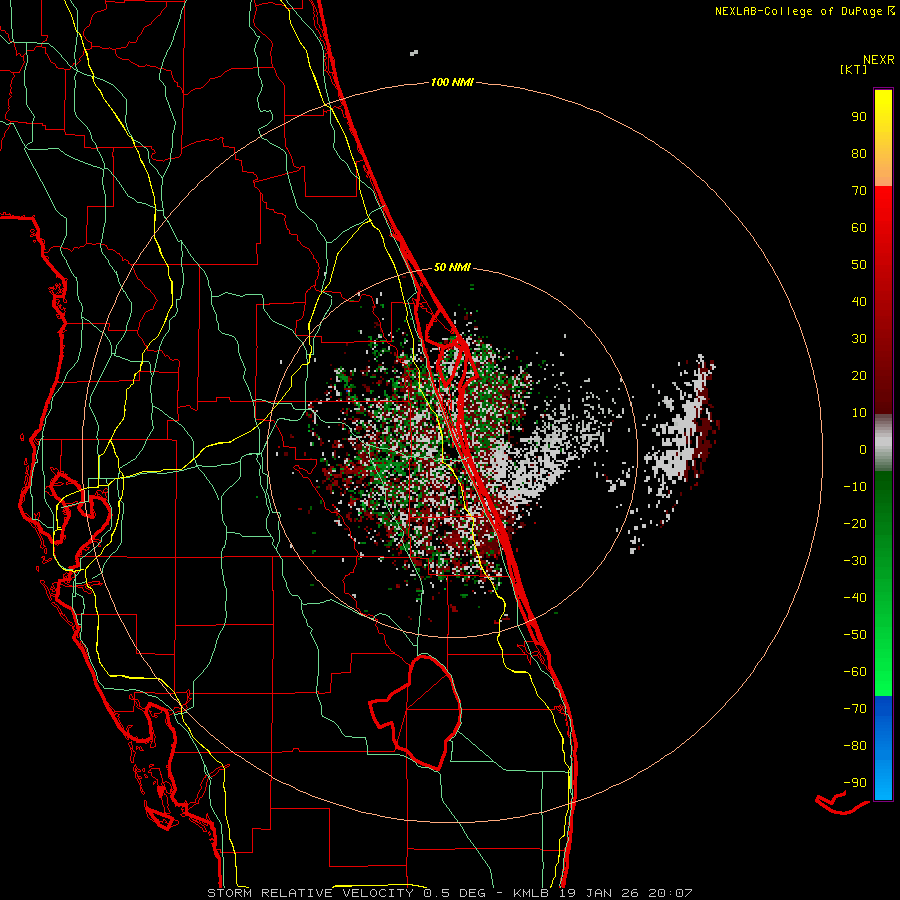Click the "NEXR" label above the color scale

(879, 60)
